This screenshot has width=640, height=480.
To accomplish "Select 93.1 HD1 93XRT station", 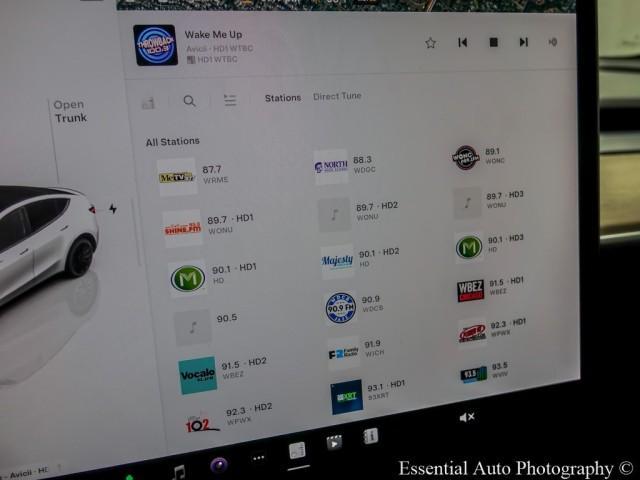I will (368, 396).
